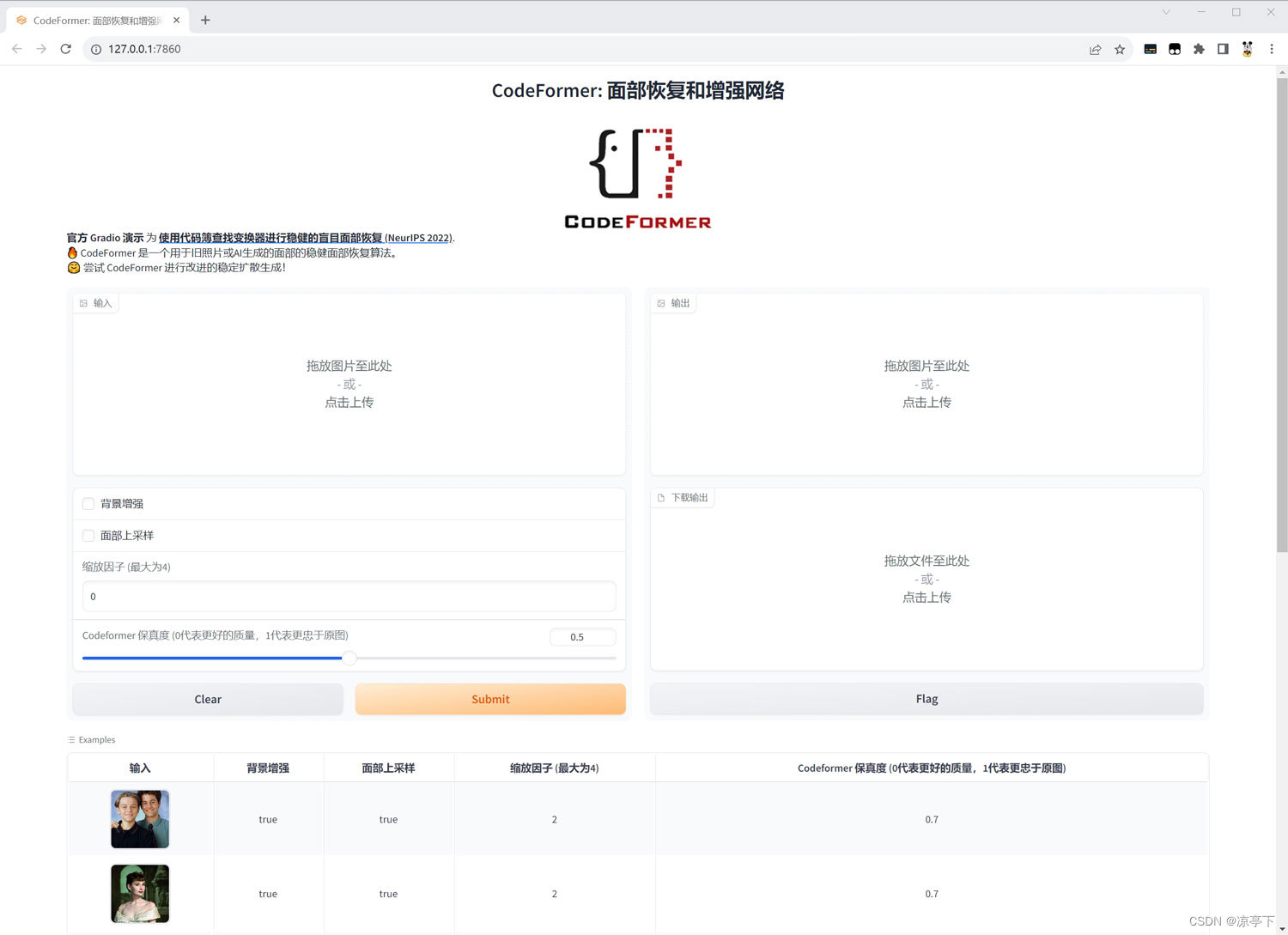Image resolution: width=1288 pixels, height=935 pixels.
Task: Click the 缩放因子 number field
Action: (349, 596)
